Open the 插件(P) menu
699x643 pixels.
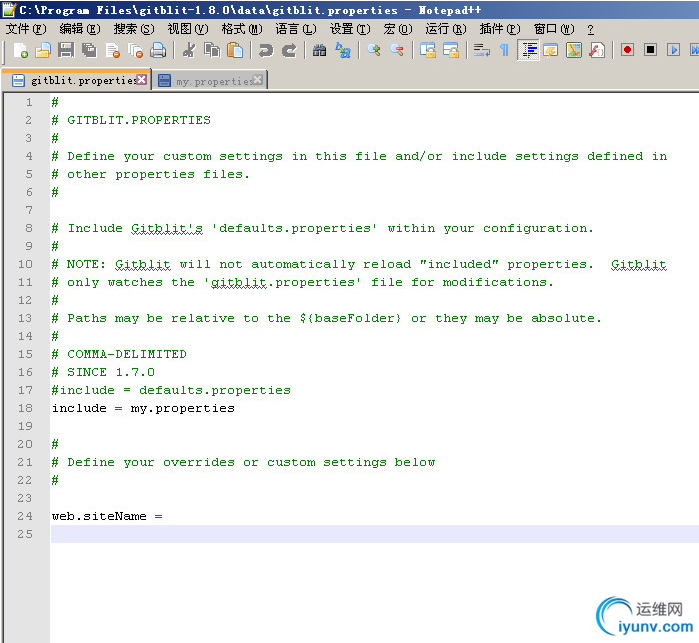(x=500, y=29)
